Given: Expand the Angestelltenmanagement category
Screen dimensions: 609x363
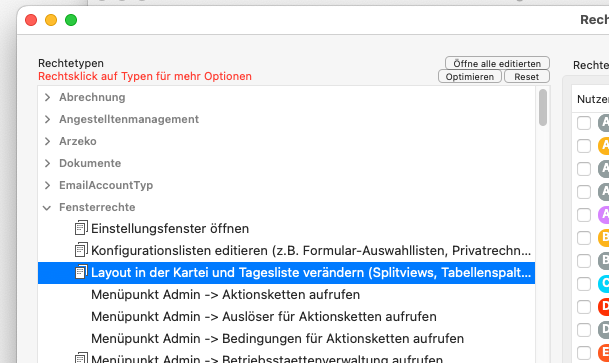Looking at the screenshot, I should (47, 119).
